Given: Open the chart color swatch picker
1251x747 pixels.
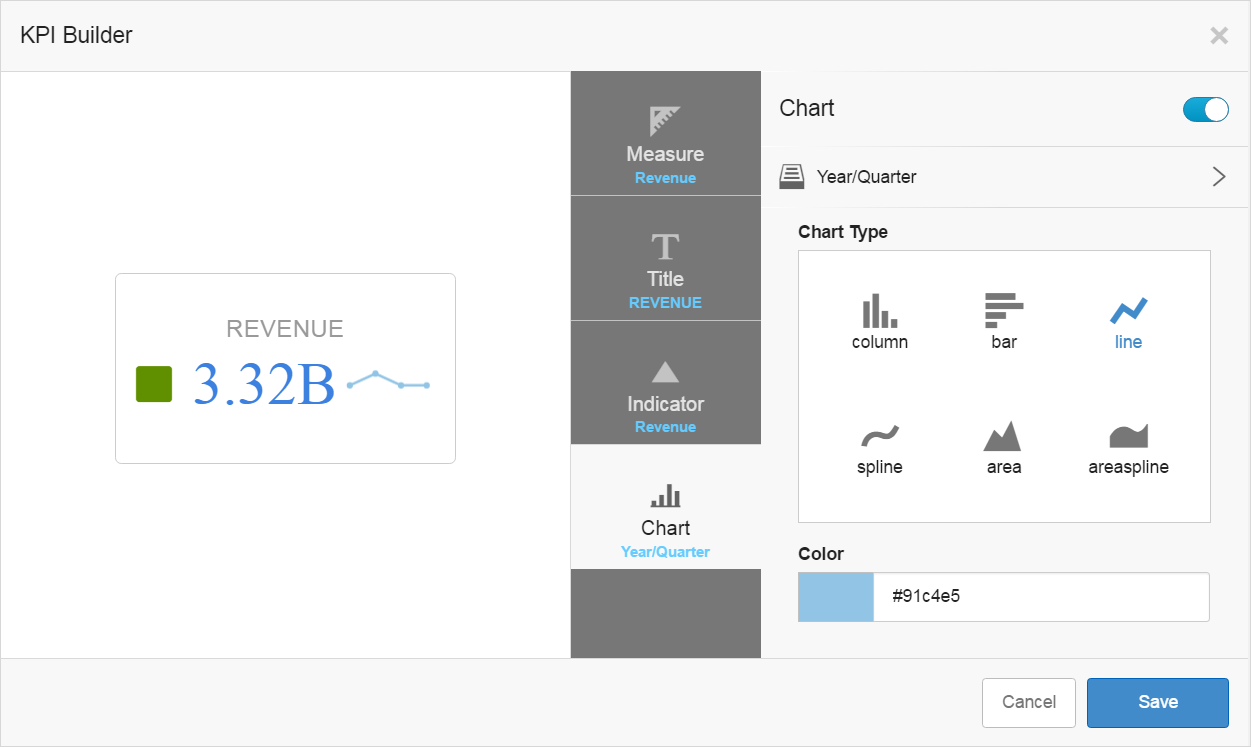Looking at the screenshot, I should coord(836,597).
